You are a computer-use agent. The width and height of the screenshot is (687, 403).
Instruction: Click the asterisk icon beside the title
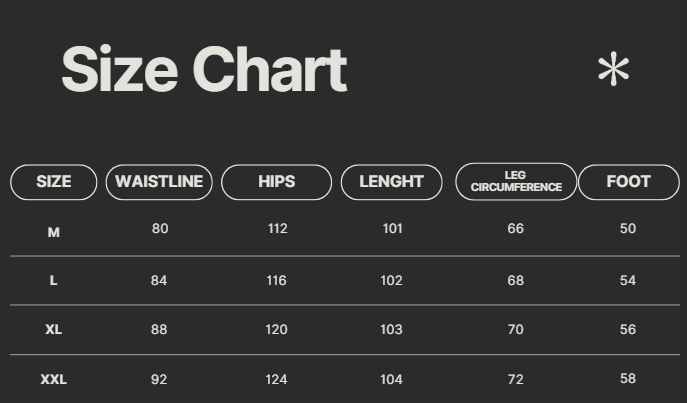[x=613, y=71]
